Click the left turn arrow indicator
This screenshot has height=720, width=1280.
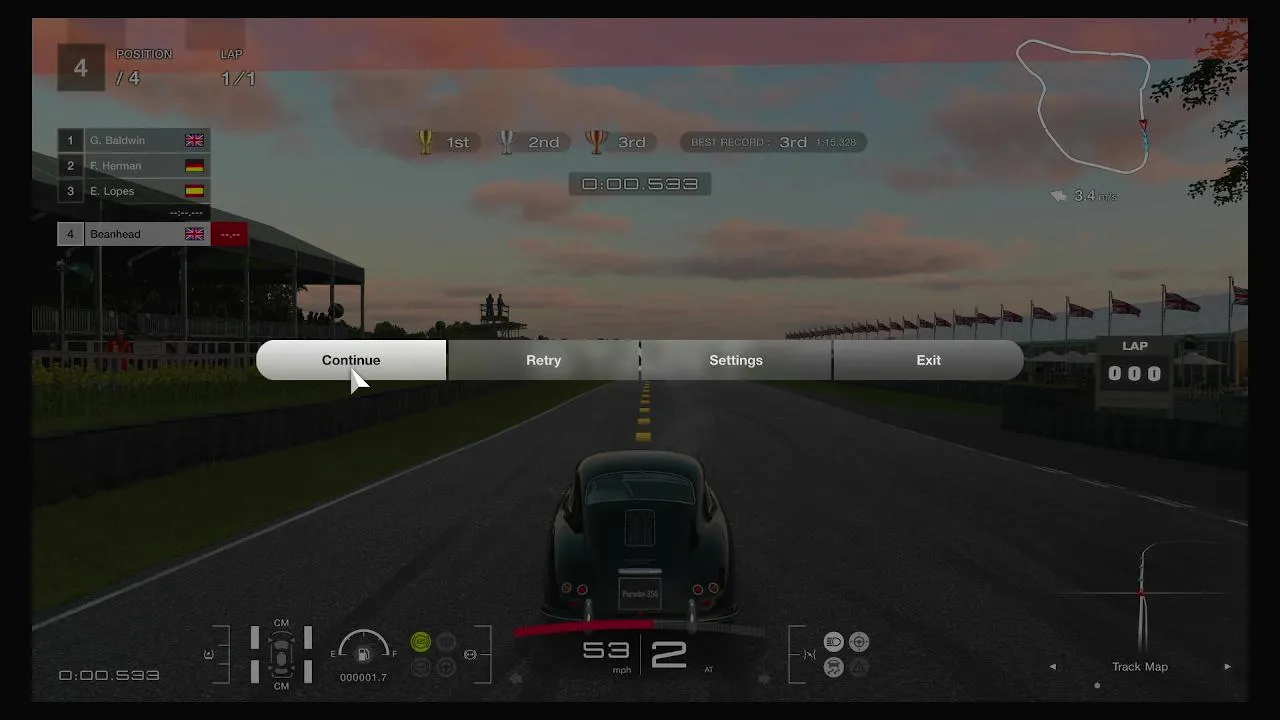pos(516,679)
